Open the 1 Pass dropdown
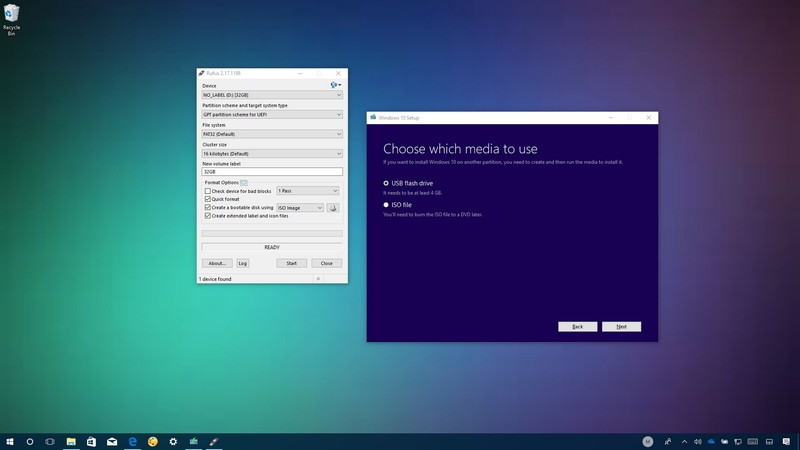The image size is (800, 450). [308, 191]
